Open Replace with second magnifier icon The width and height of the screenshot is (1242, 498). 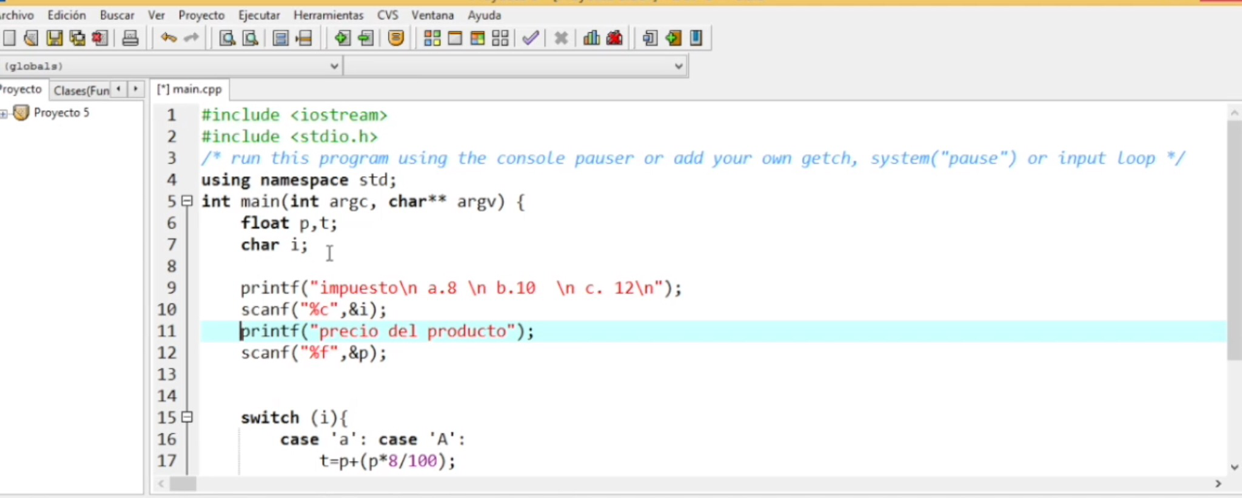point(250,38)
